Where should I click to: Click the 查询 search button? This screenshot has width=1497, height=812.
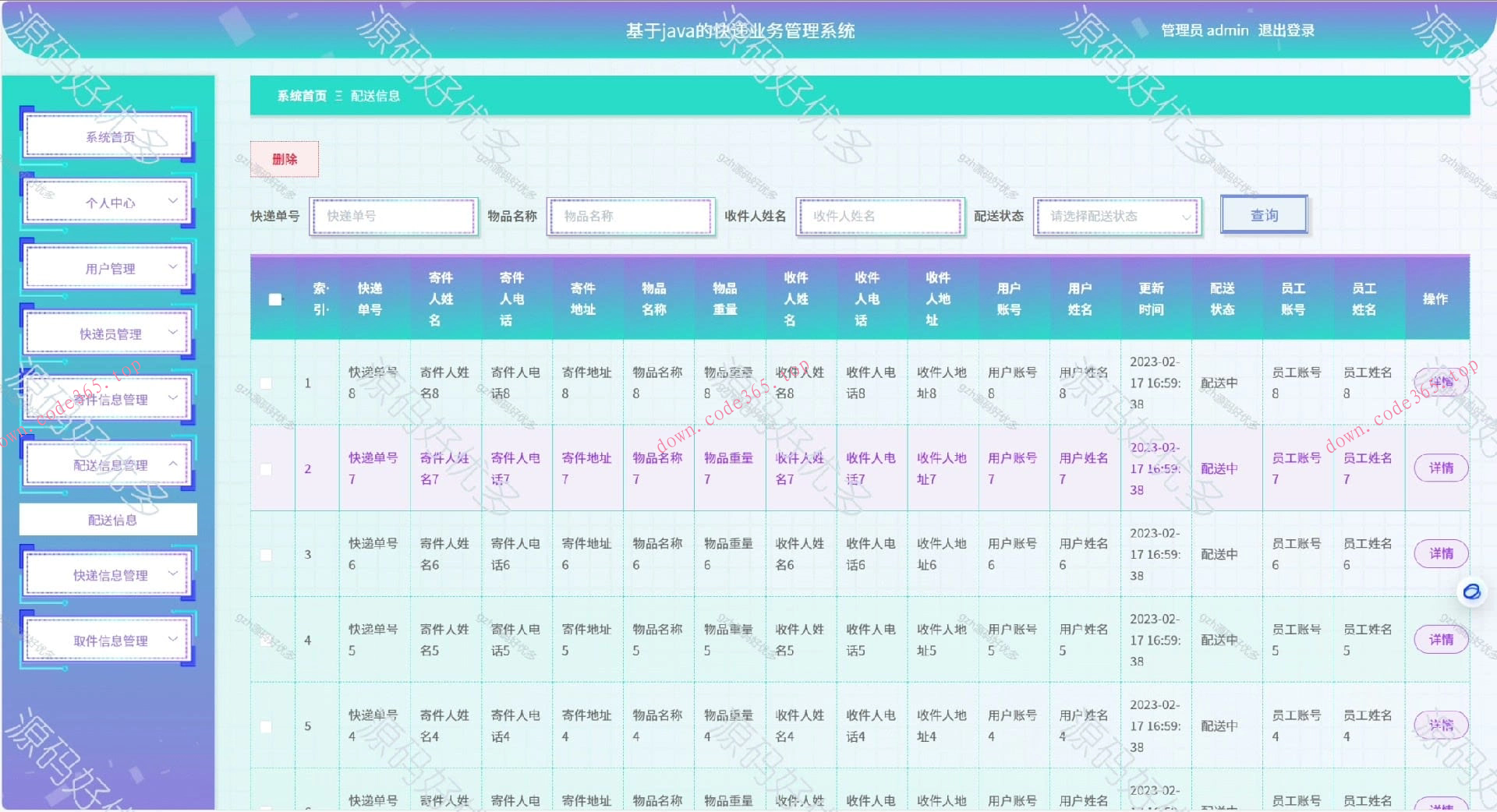[1264, 215]
